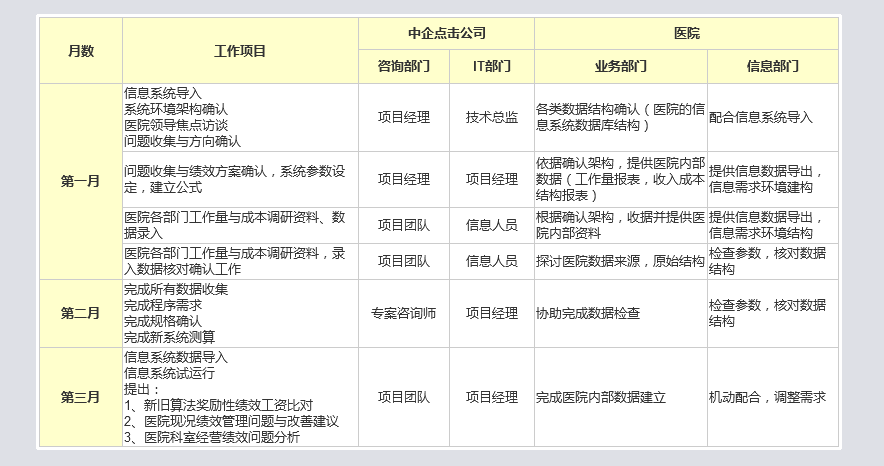This screenshot has height=466, width=884.
Task: Select 咨询部门 项目经理 in the 绩效方案确认 row
Action: click(404, 179)
